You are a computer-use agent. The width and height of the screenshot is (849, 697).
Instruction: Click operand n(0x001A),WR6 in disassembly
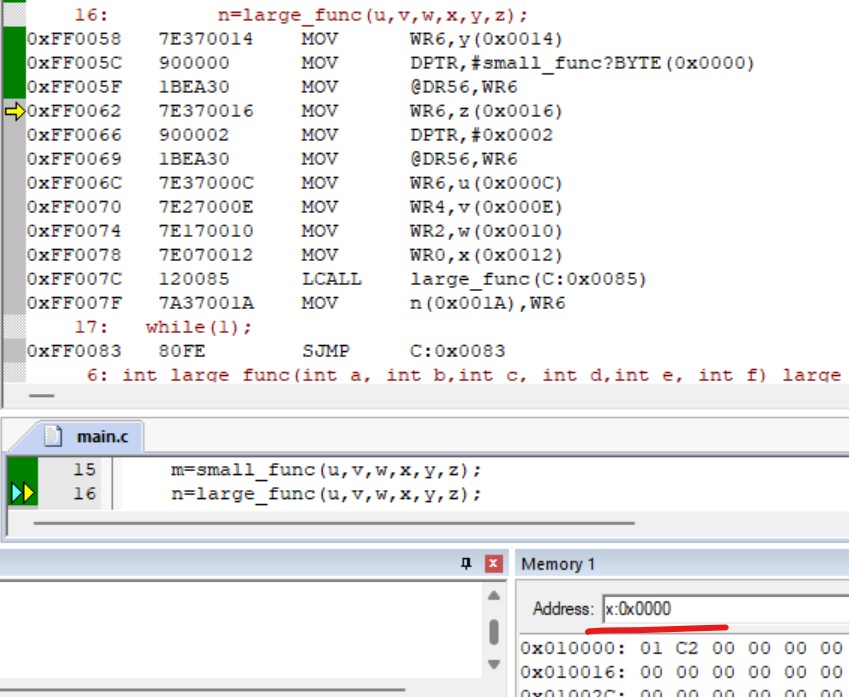click(487, 303)
